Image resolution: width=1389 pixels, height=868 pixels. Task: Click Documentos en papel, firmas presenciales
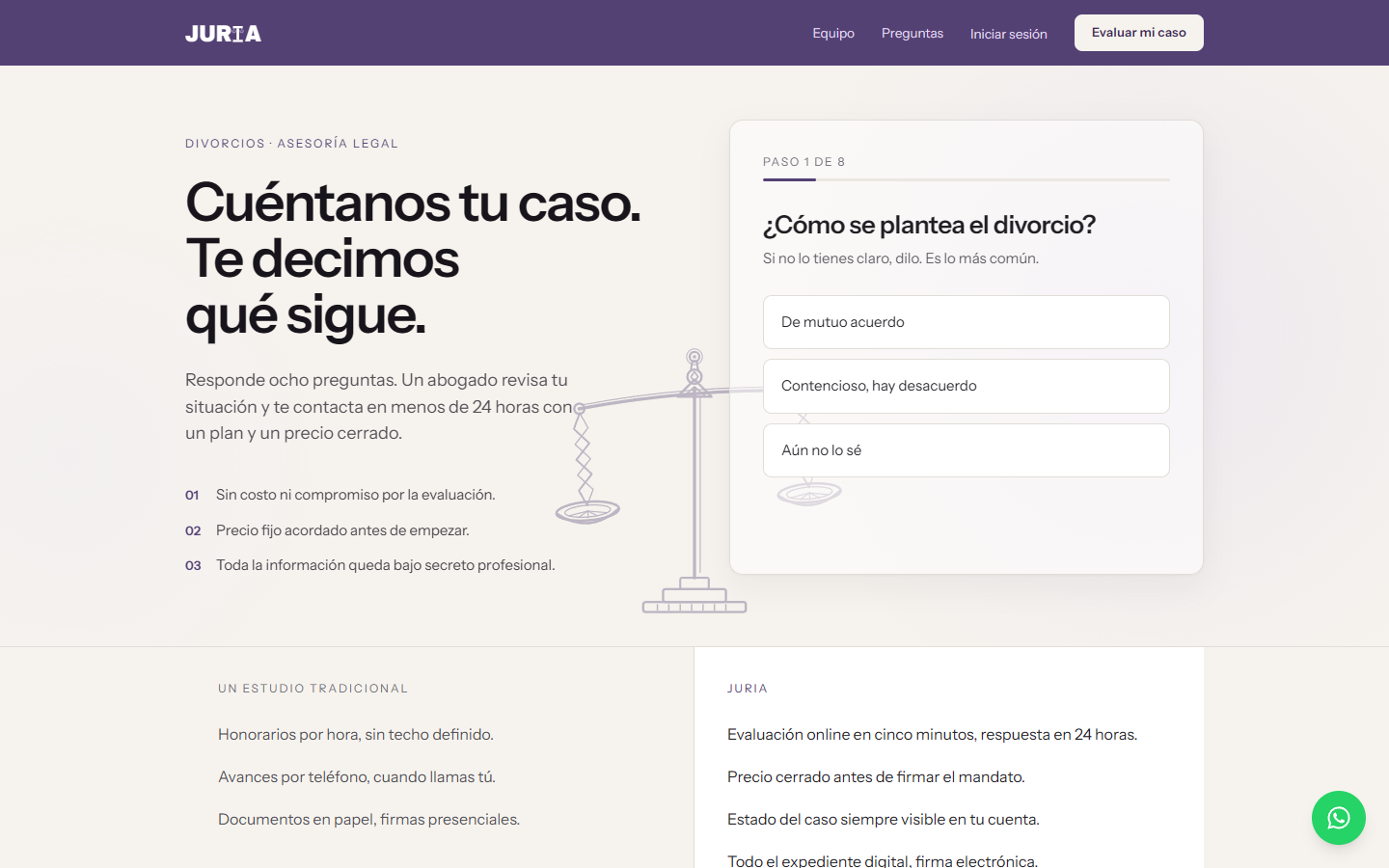[x=368, y=820]
